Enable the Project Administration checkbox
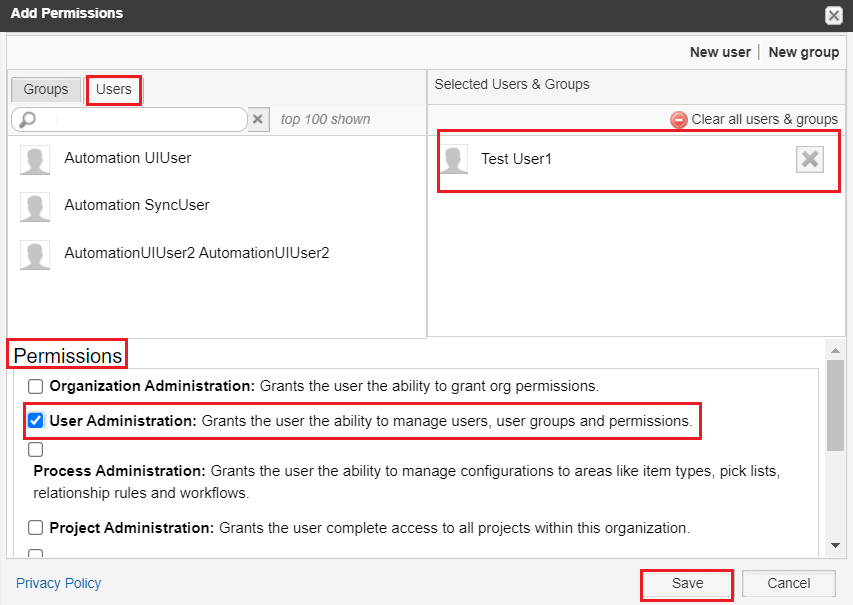The height and width of the screenshot is (605, 853). [x=35, y=527]
